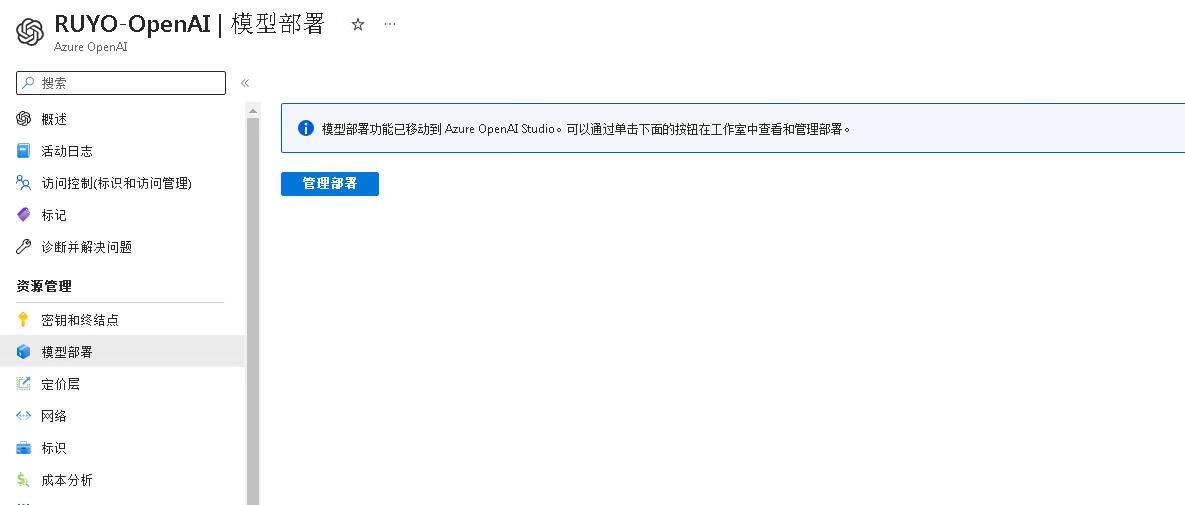Select 模型部署 in the sidebar
Image resolution: width=1185 pixels, height=505 pixels.
(122, 352)
